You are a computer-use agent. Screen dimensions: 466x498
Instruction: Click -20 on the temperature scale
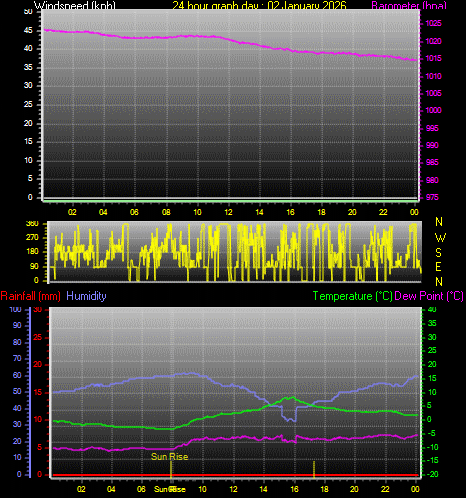coord(432,474)
